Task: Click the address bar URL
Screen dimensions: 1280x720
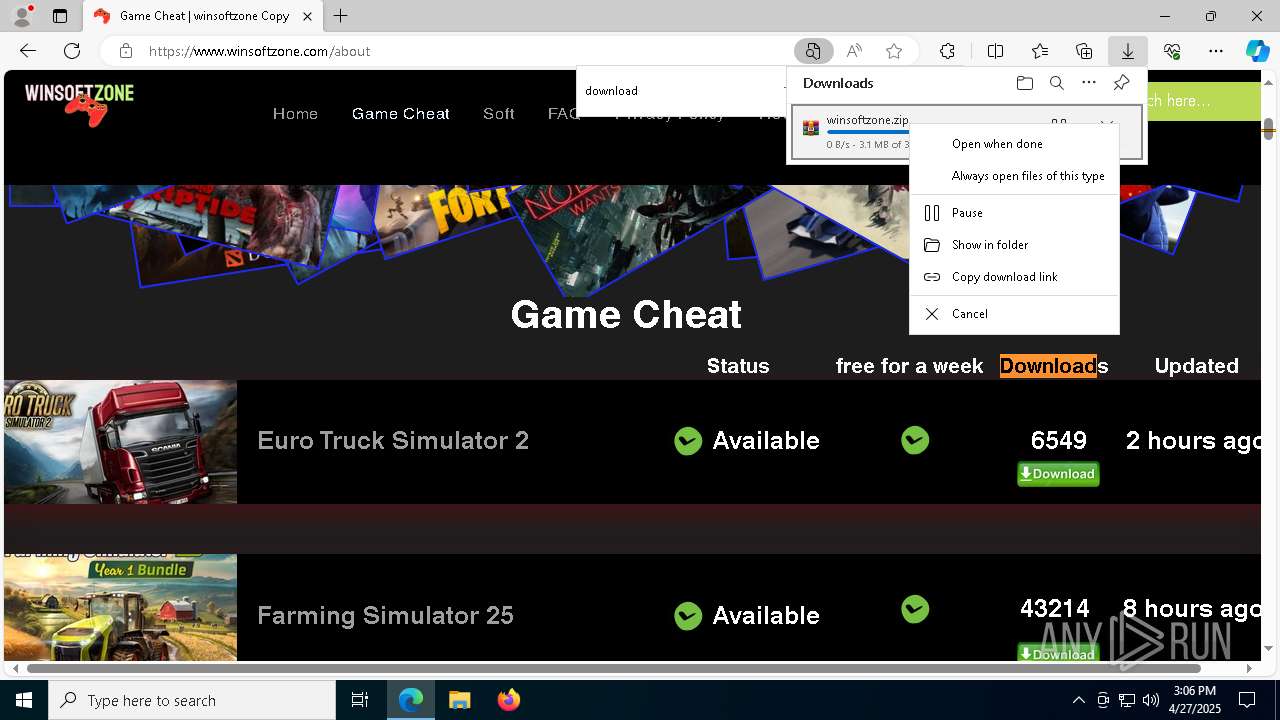Action: click(x=260, y=51)
